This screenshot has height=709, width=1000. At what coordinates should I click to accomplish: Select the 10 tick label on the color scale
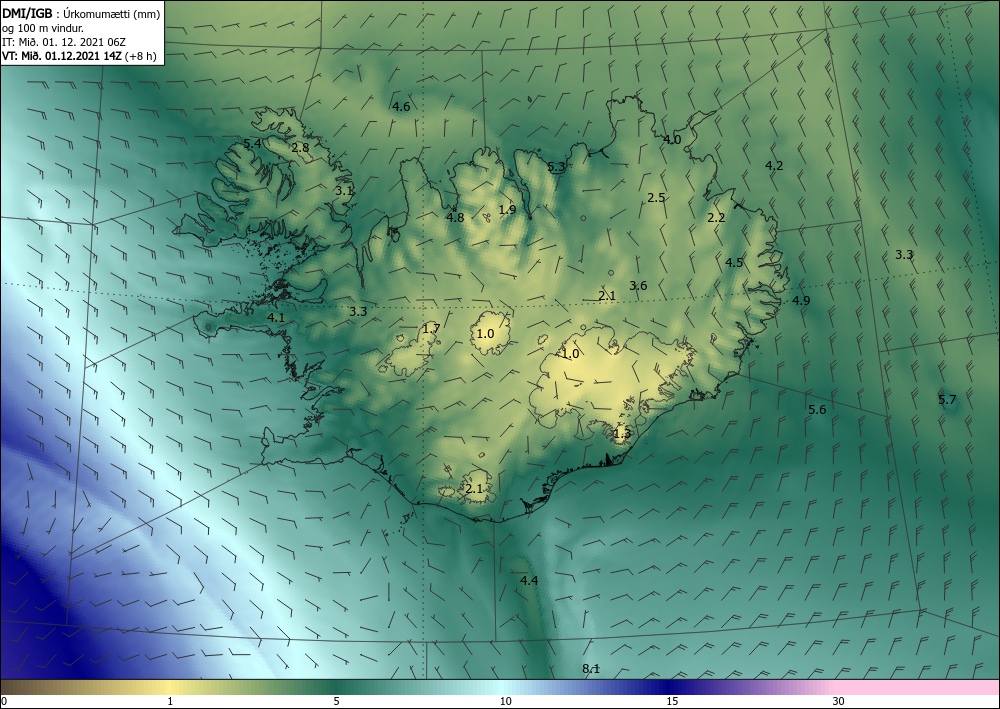tap(505, 701)
